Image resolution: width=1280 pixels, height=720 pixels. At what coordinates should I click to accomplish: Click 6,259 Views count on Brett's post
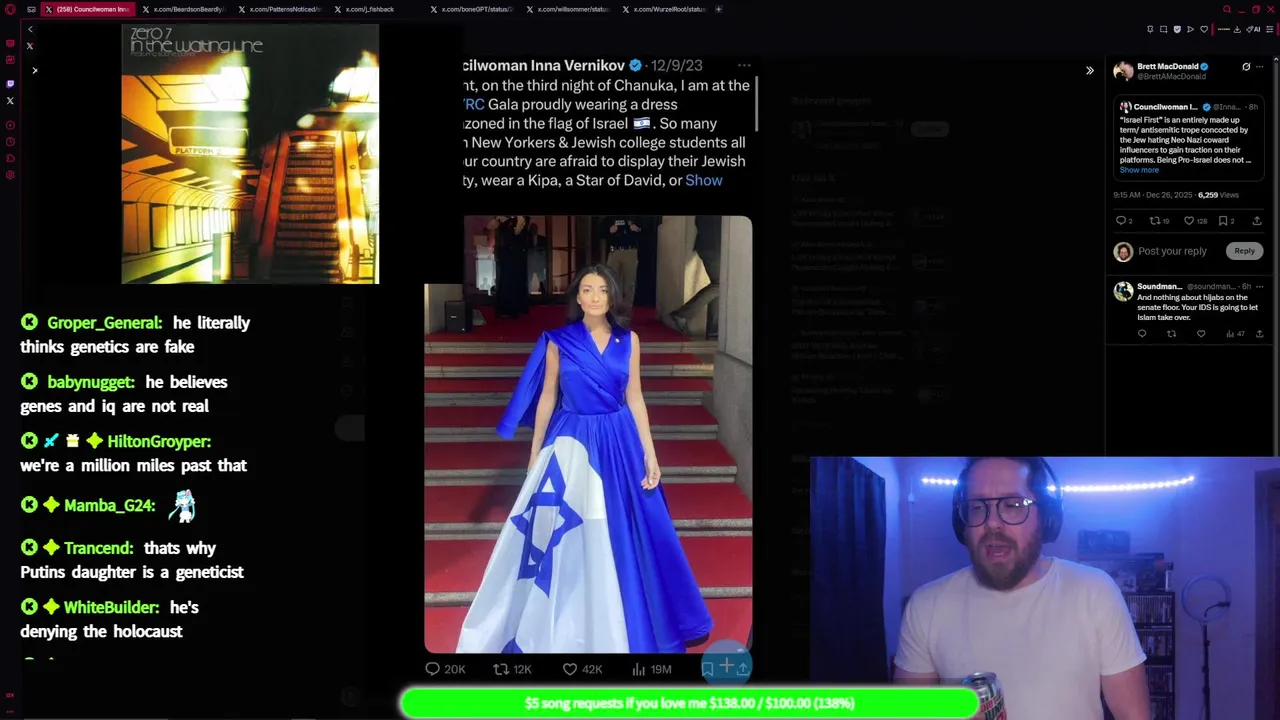[x=1218, y=195]
